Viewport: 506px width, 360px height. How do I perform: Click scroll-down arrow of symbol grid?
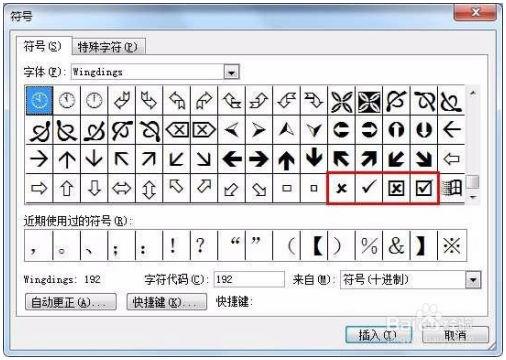coord(473,197)
